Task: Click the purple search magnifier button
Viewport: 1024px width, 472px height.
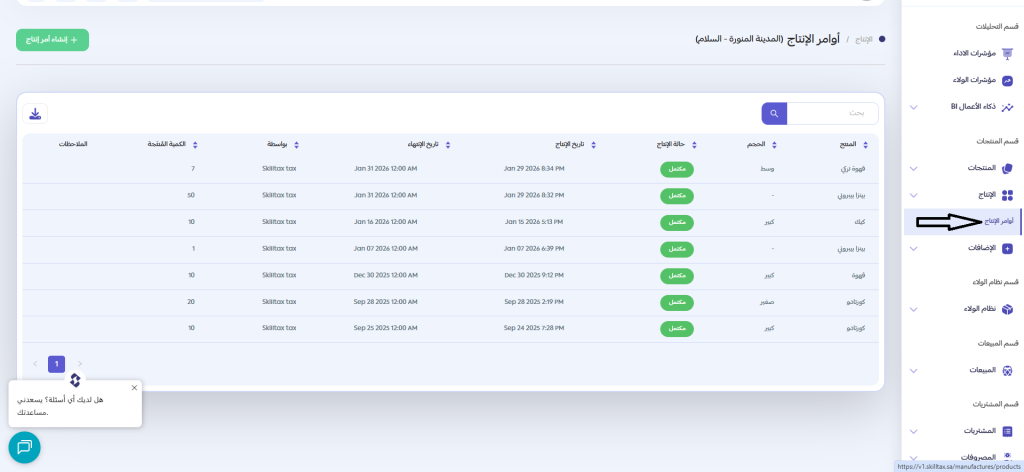Action: [774, 114]
